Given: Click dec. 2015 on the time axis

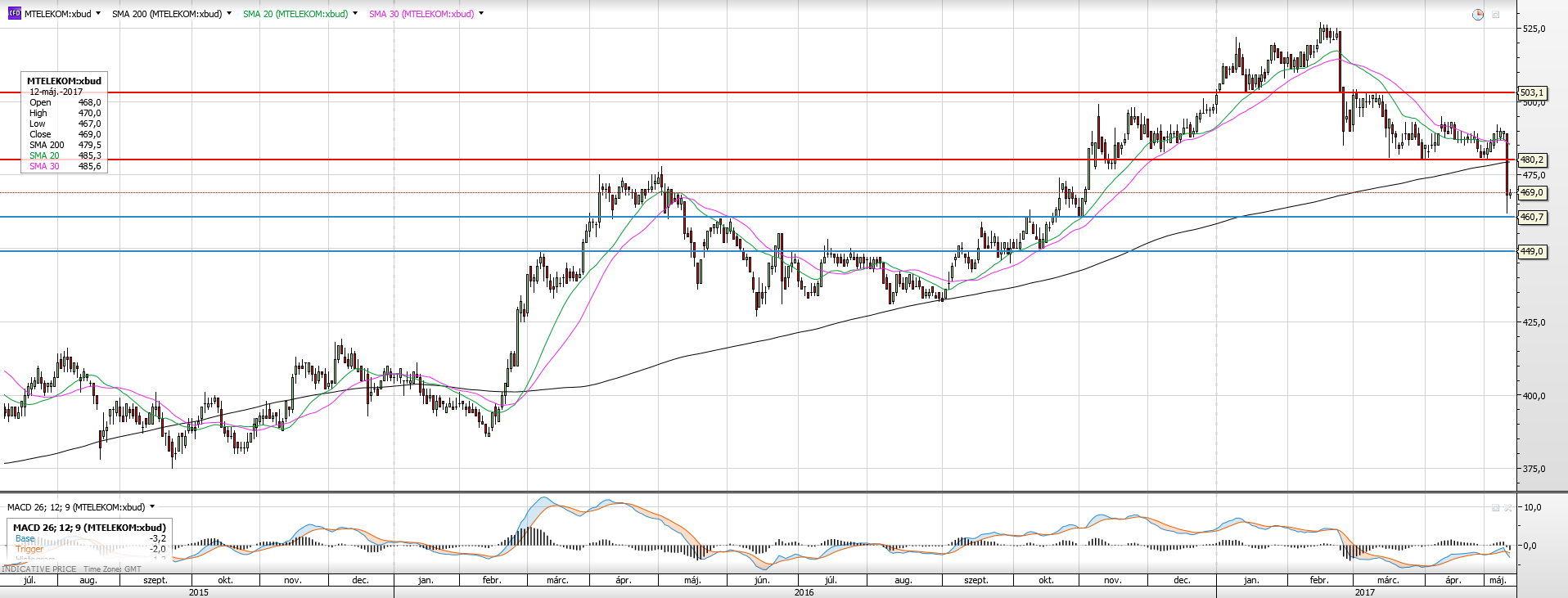Looking at the screenshot, I should click(x=360, y=580).
